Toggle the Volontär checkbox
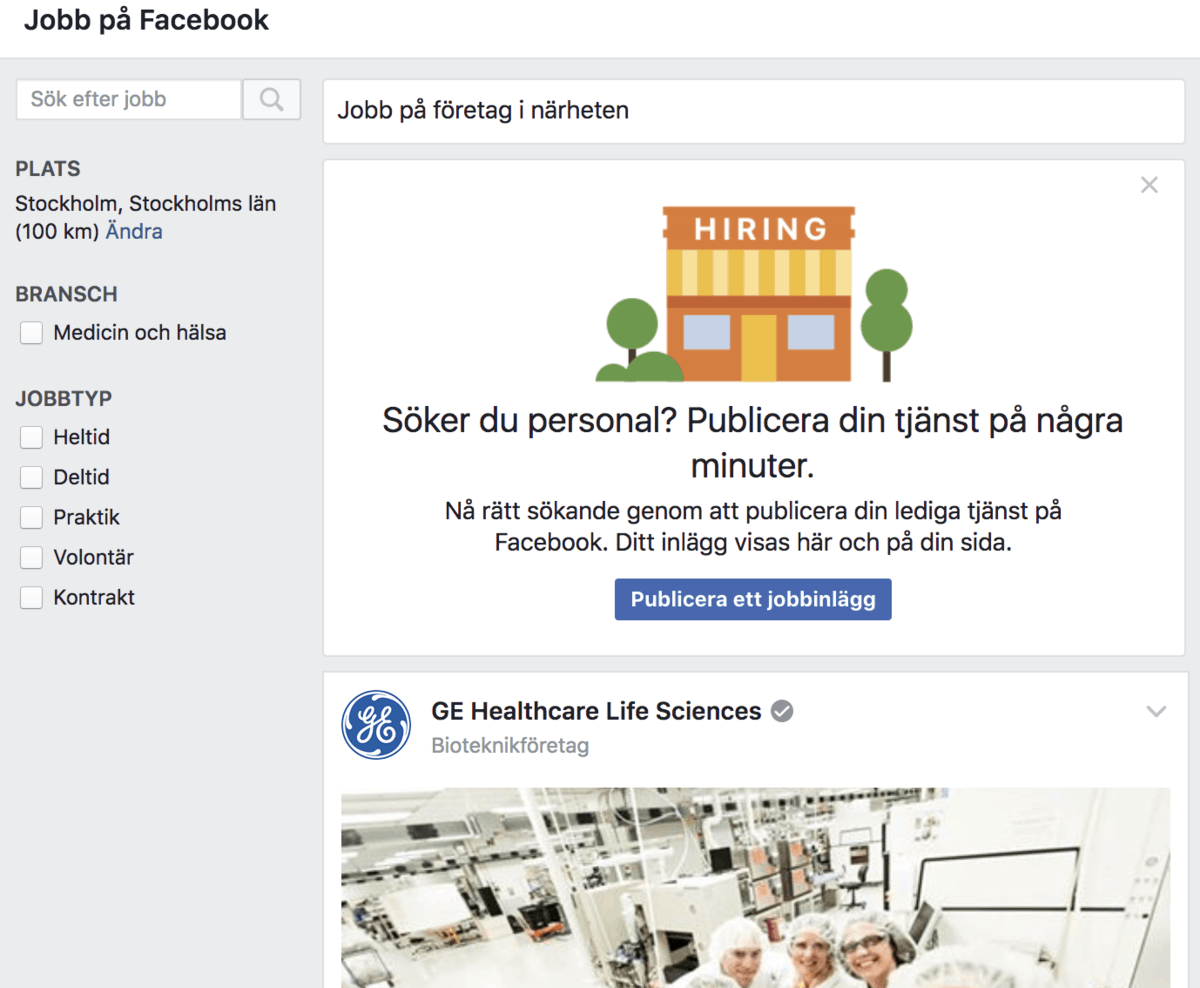Screen dimensions: 1200x988 [32, 558]
